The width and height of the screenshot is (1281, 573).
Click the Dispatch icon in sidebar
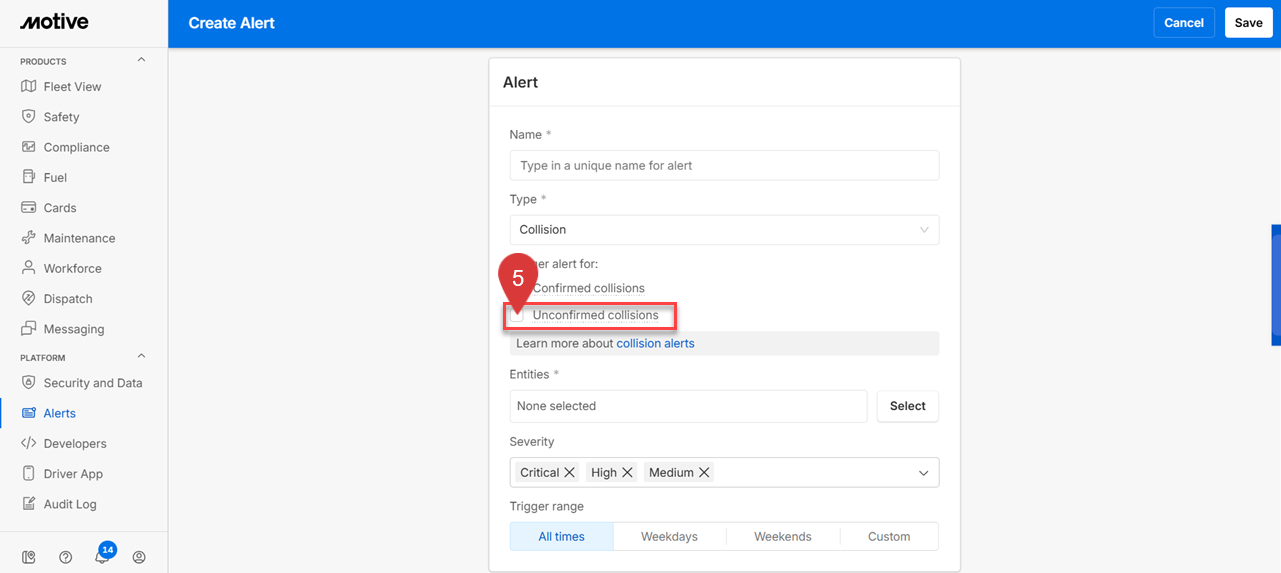pos(28,299)
